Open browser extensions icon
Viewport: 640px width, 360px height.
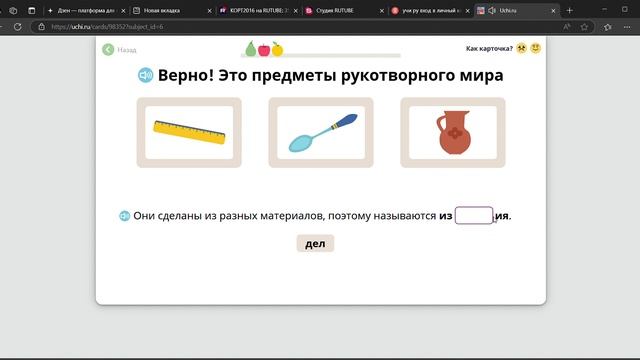tap(607, 27)
